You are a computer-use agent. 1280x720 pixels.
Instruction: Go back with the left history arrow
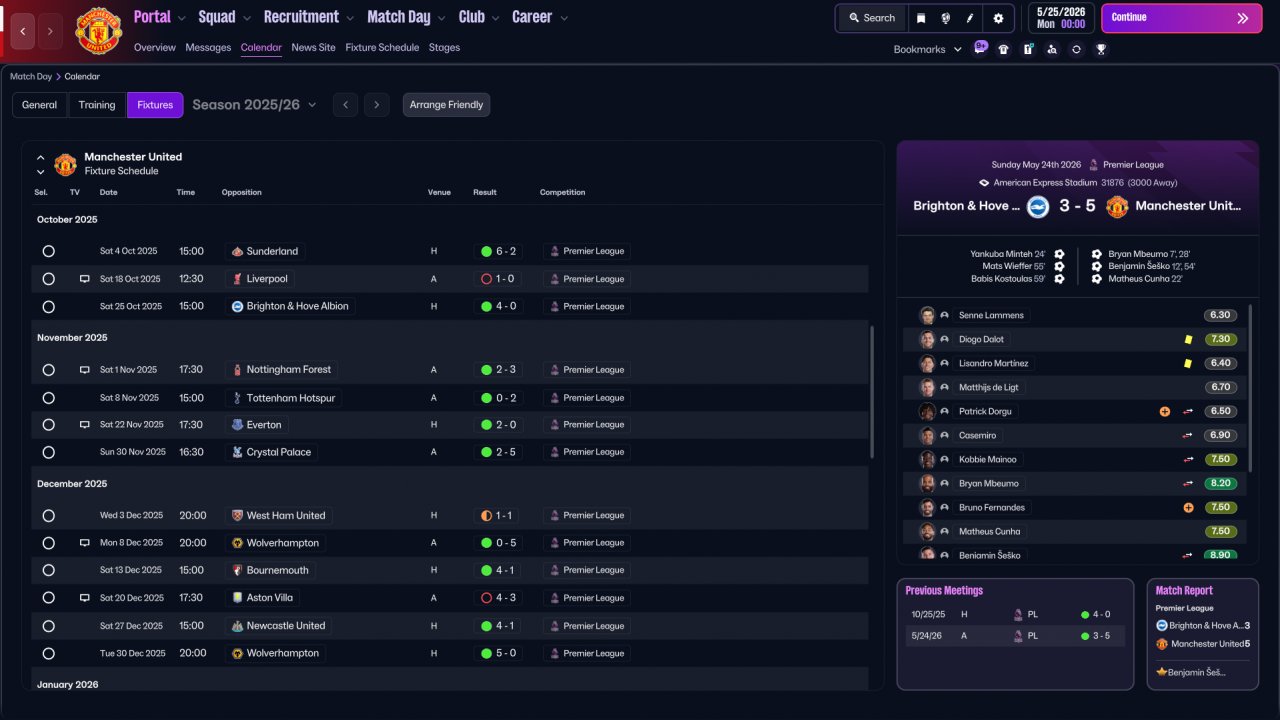tap(23, 31)
